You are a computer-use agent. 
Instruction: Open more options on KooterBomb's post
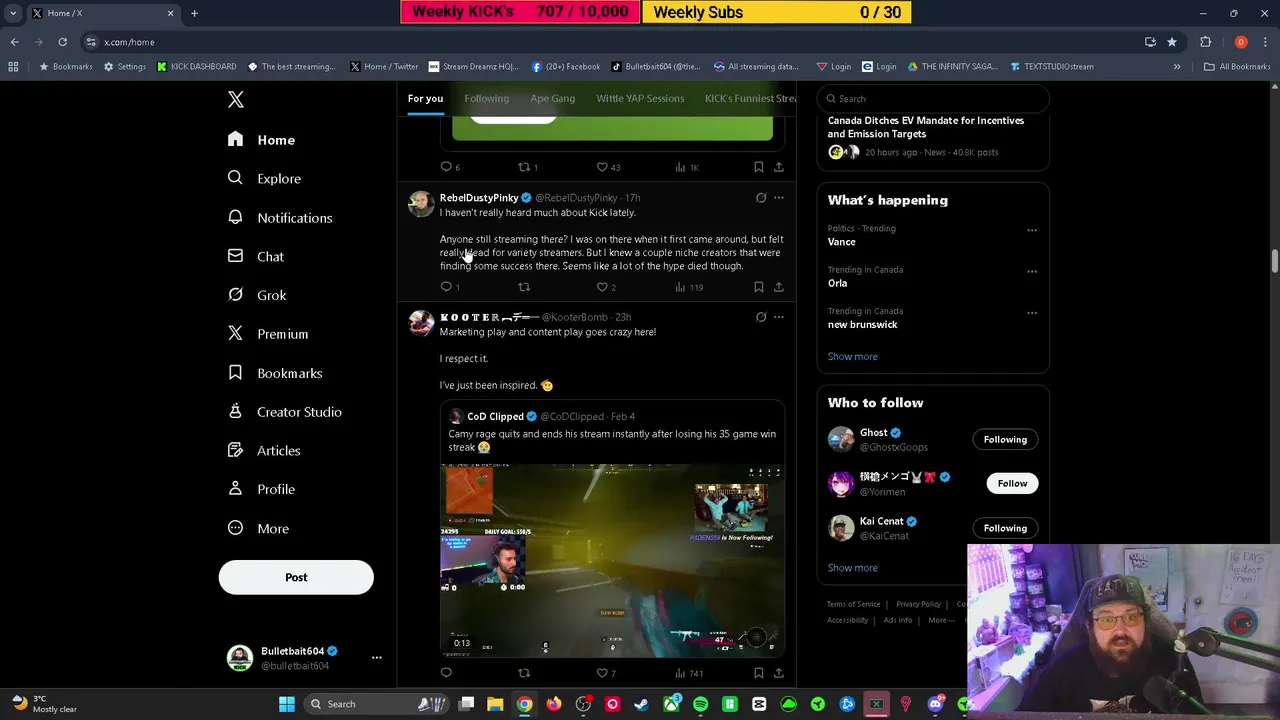click(779, 317)
